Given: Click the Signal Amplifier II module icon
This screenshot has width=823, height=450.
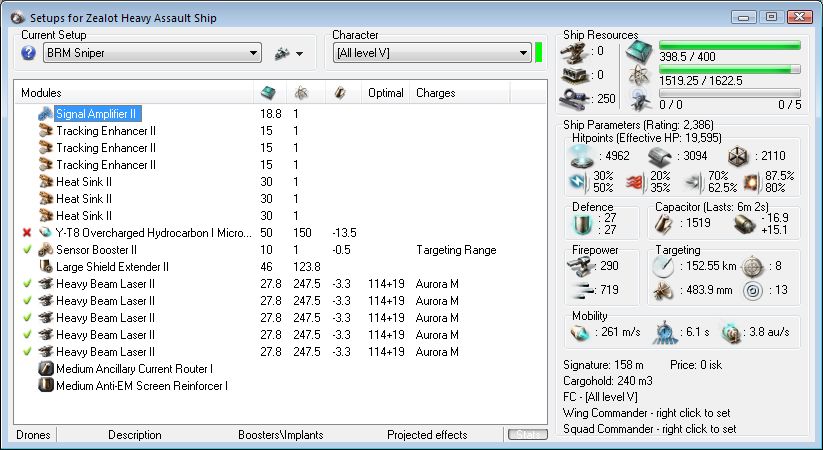Looking at the screenshot, I should 46,113.
